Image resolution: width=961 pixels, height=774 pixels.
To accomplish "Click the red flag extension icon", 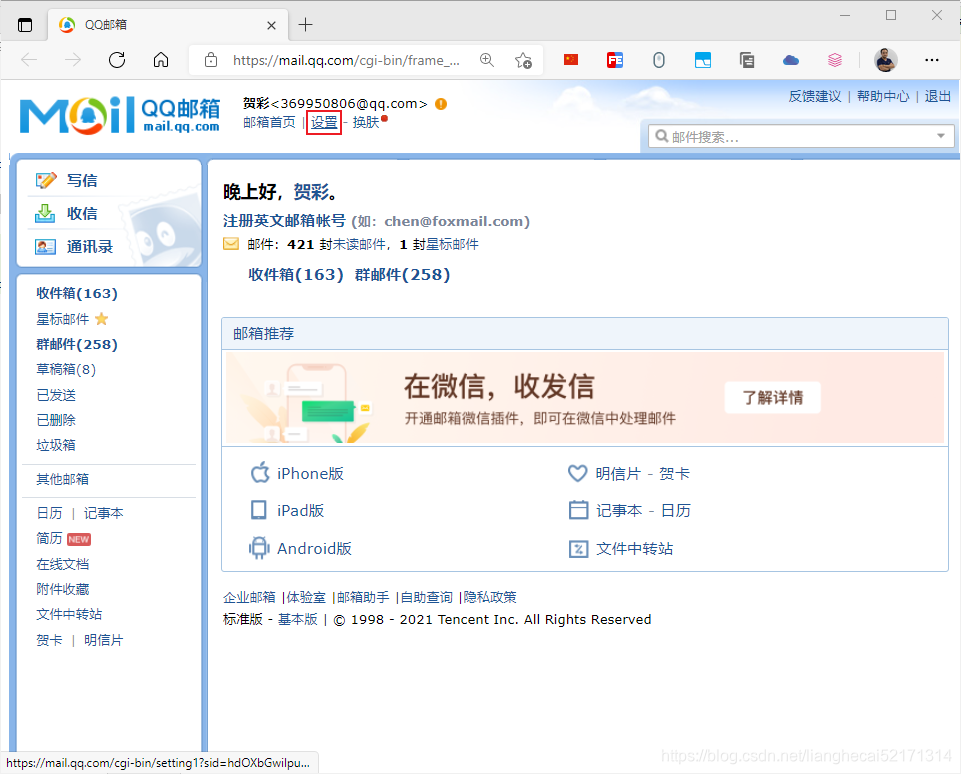I will click(571, 59).
